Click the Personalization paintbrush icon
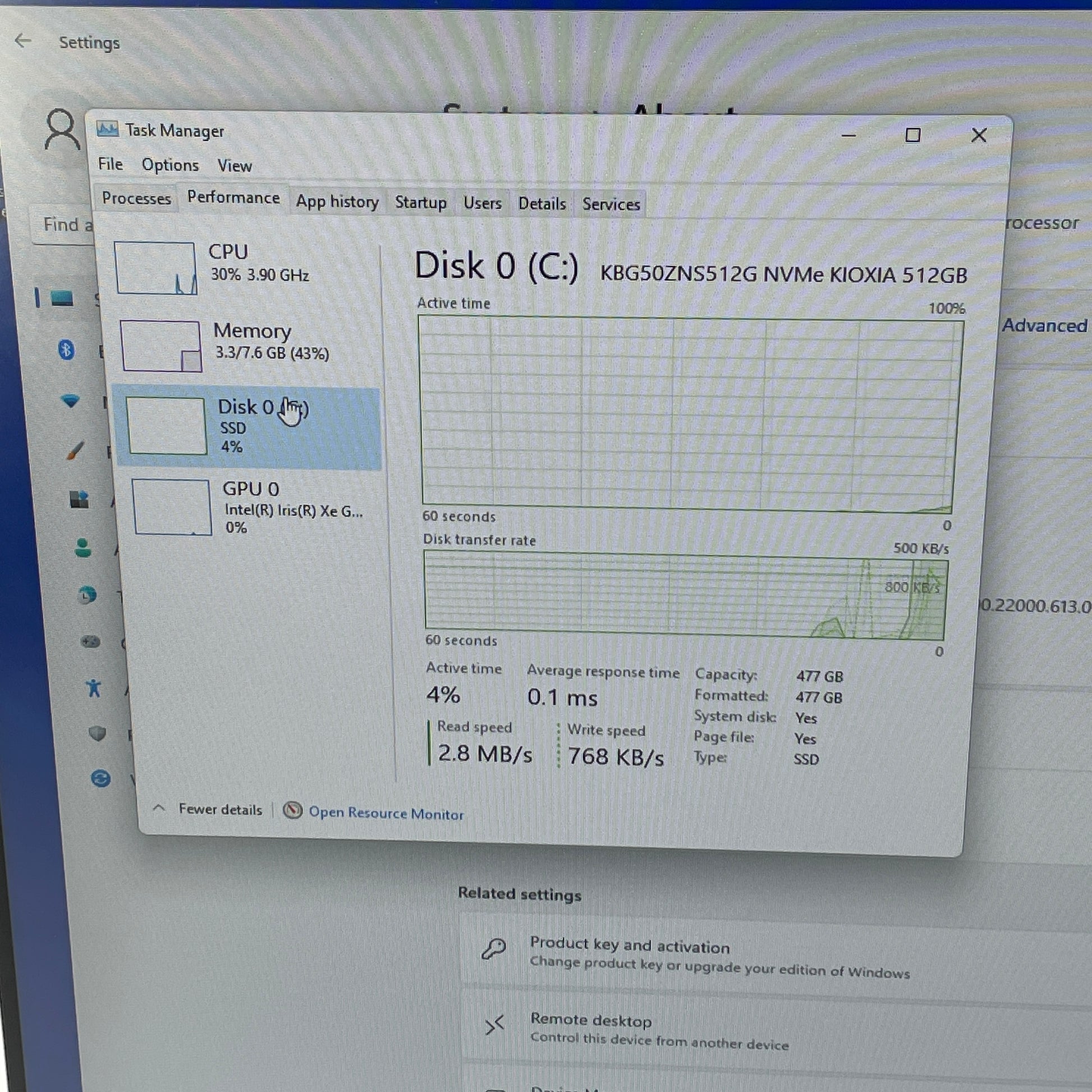This screenshot has height=1092, width=1092. [75, 451]
